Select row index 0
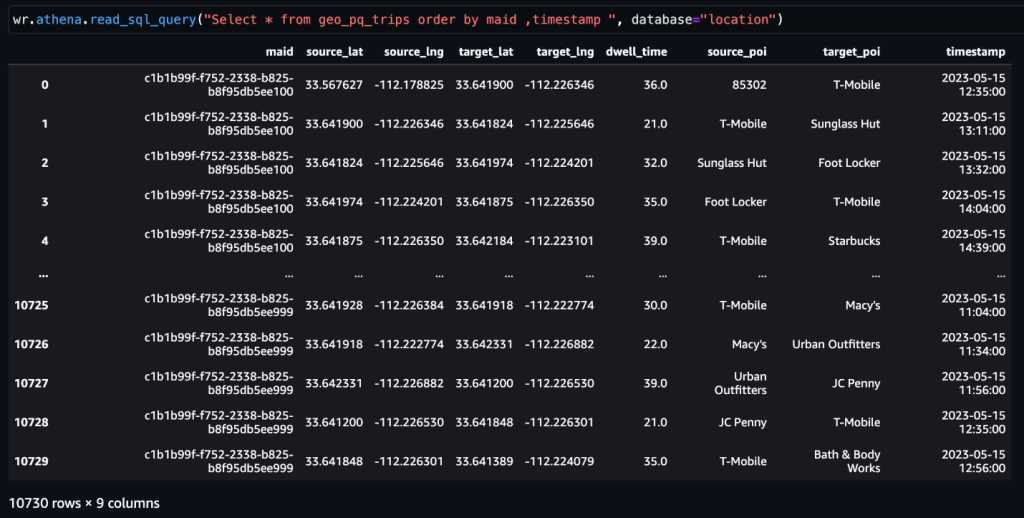Viewport: 1024px width, 518px height. click(x=44, y=84)
